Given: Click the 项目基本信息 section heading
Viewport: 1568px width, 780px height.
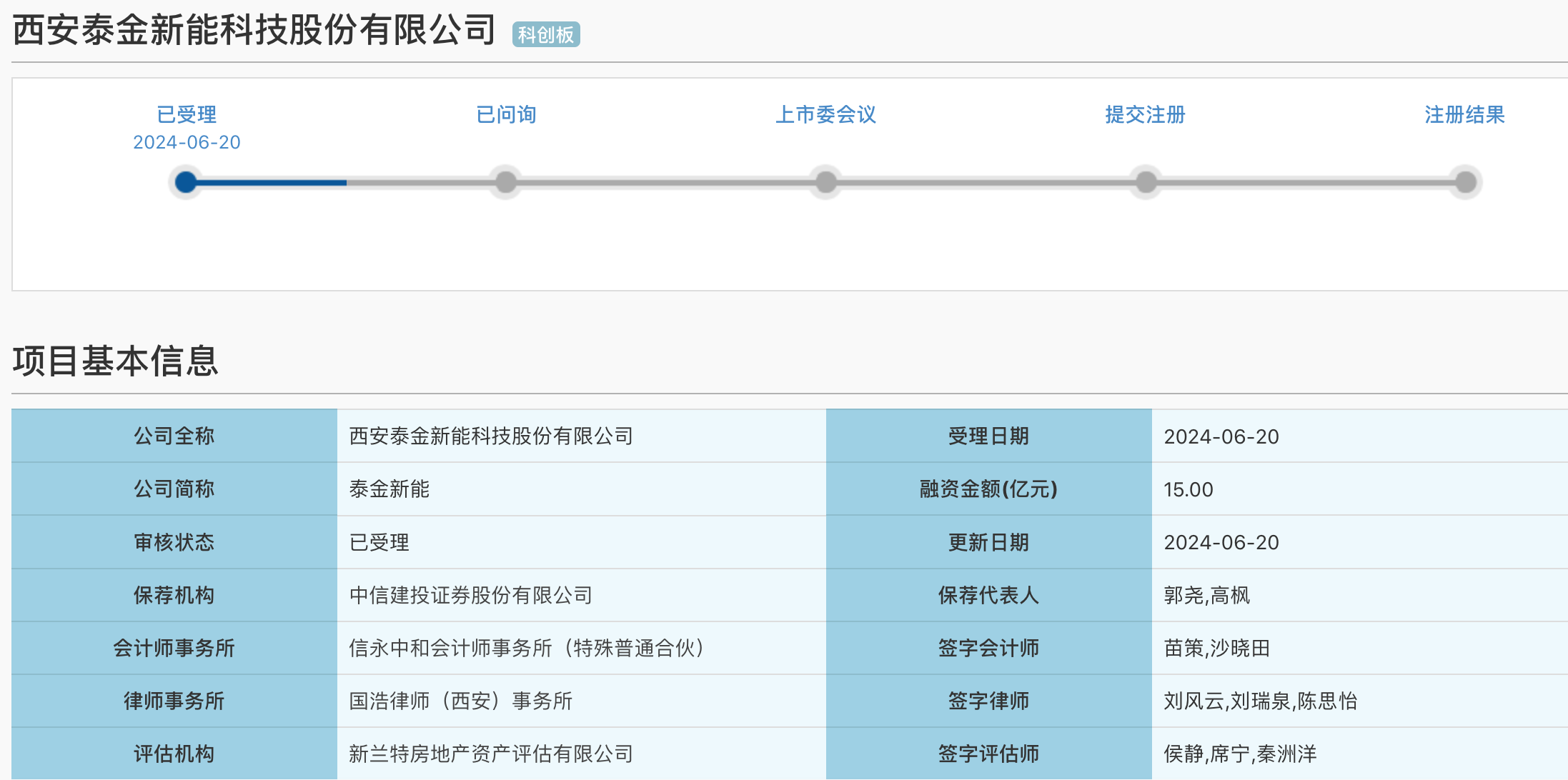Looking at the screenshot, I should pyautogui.click(x=115, y=361).
